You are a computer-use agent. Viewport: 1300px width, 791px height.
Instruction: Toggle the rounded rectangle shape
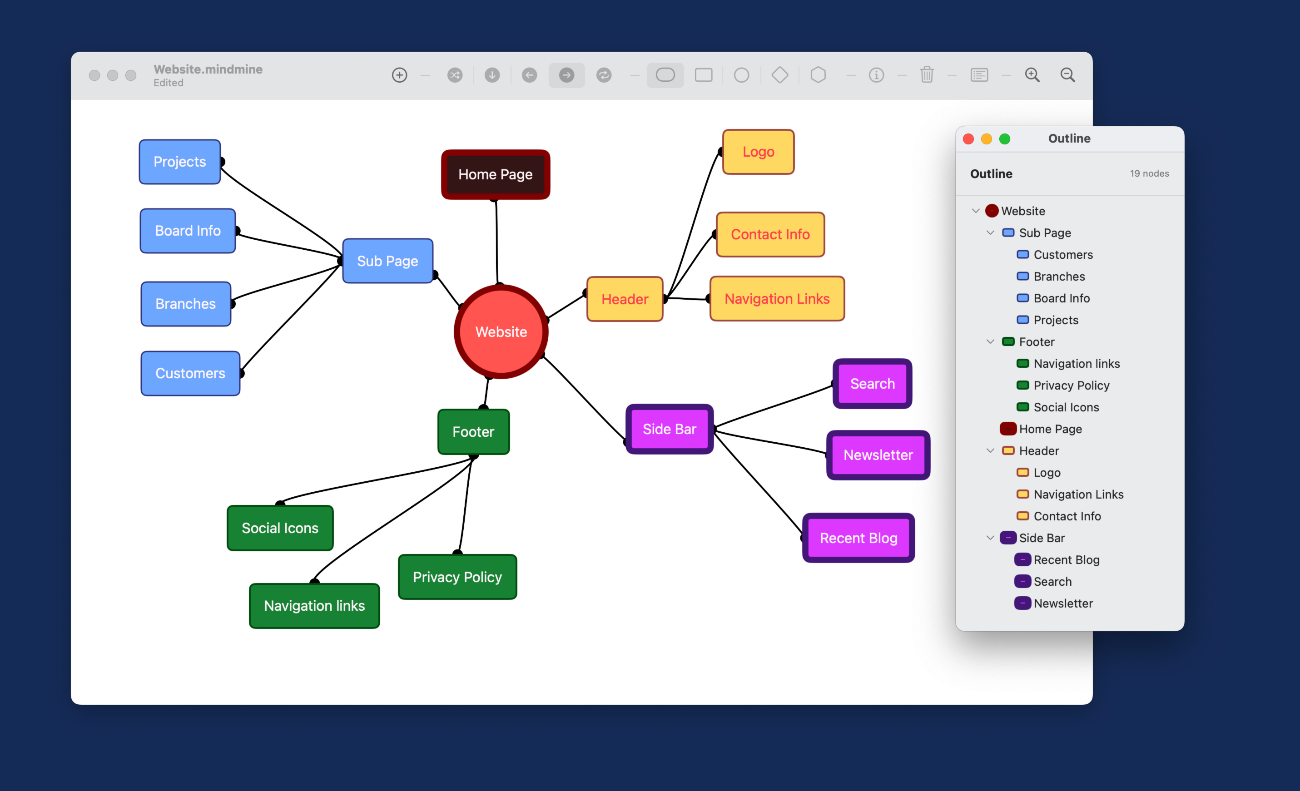[665, 75]
